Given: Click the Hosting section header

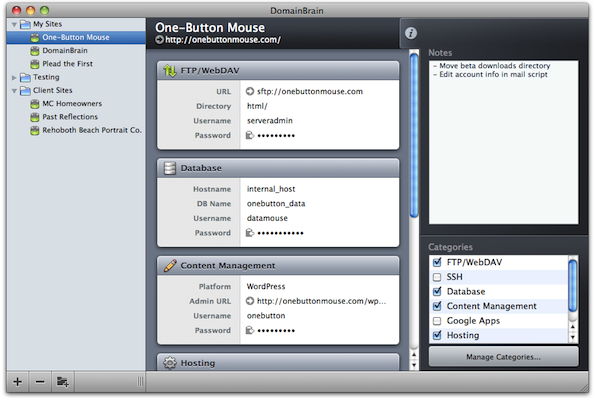Looking at the screenshot, I should [x=278, y=363].
